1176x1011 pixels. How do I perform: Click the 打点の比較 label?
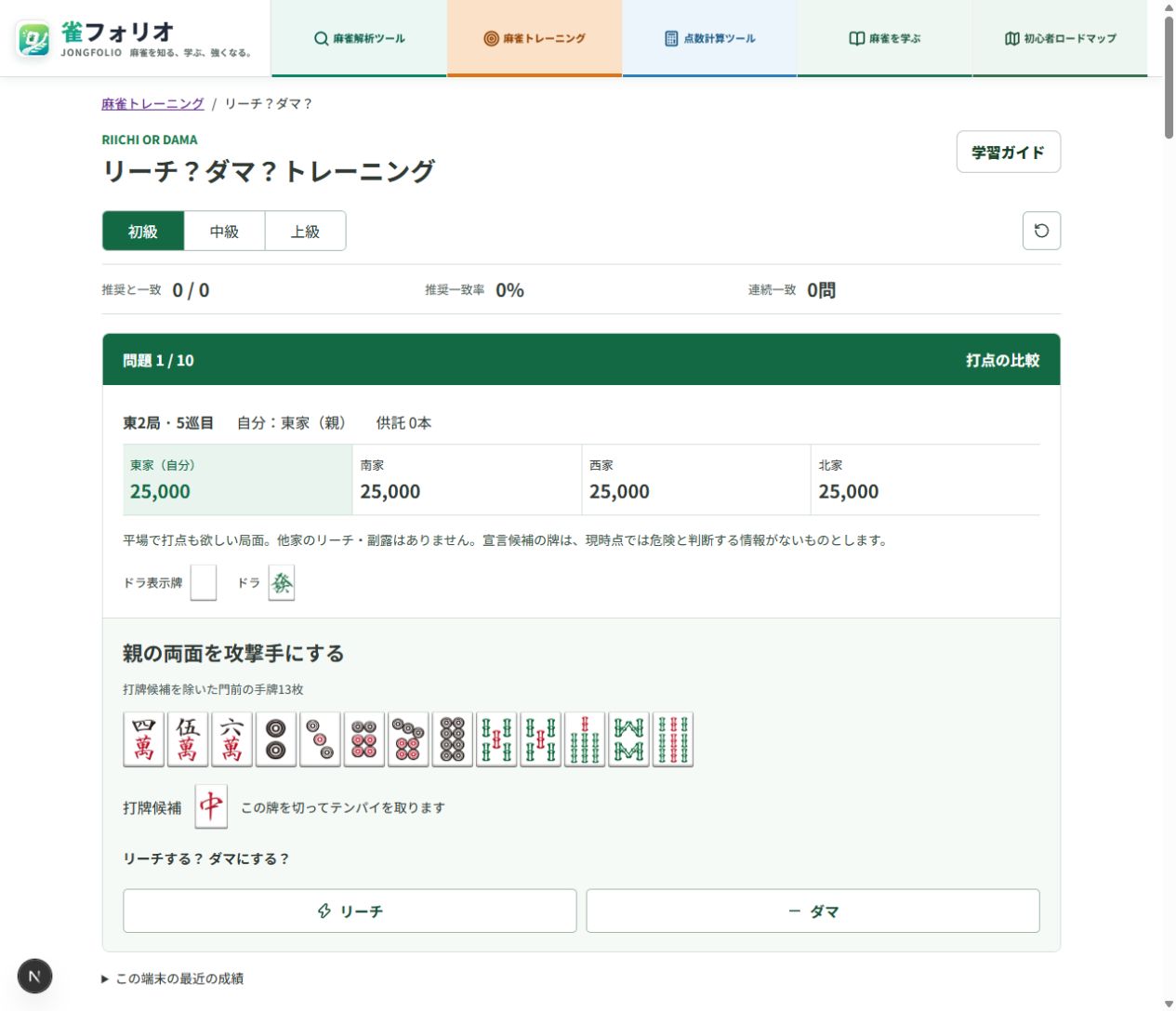[x=1002, y=360]
